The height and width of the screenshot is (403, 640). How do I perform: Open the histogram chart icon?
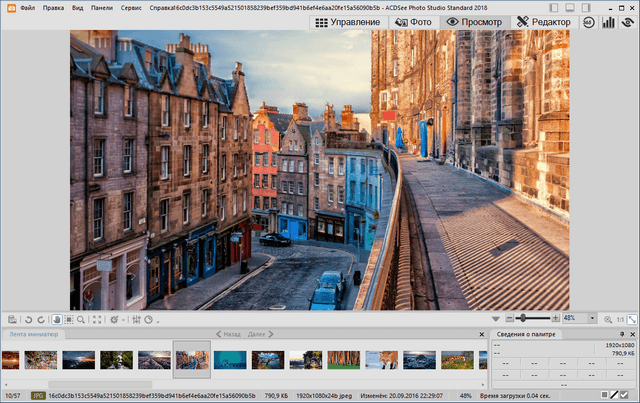pyautogui.click(x=608, y=22)
